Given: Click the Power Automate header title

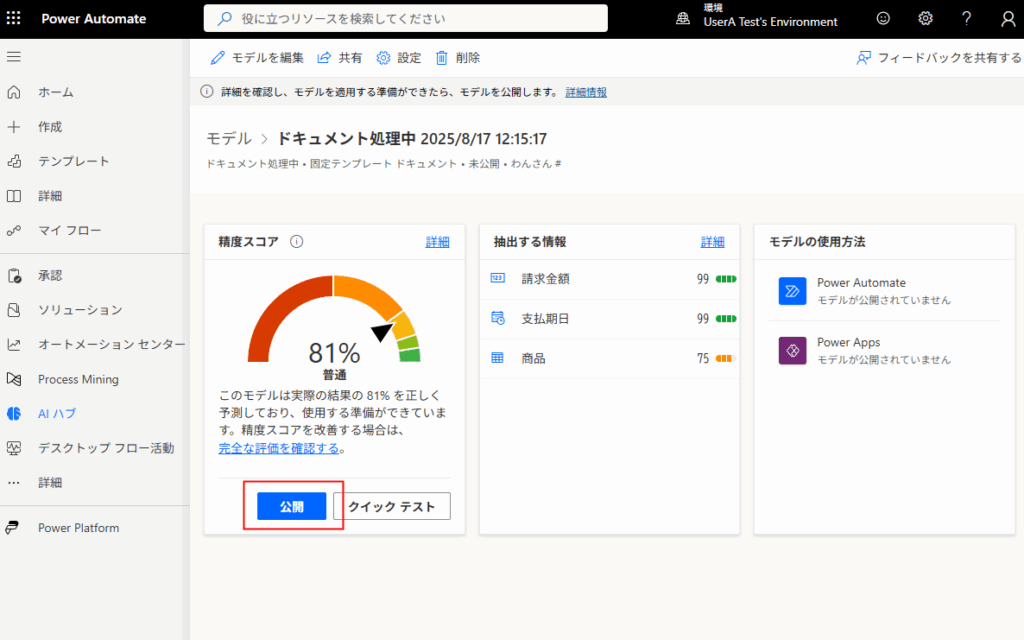Looking at the screenshot, I should (94, 18).
